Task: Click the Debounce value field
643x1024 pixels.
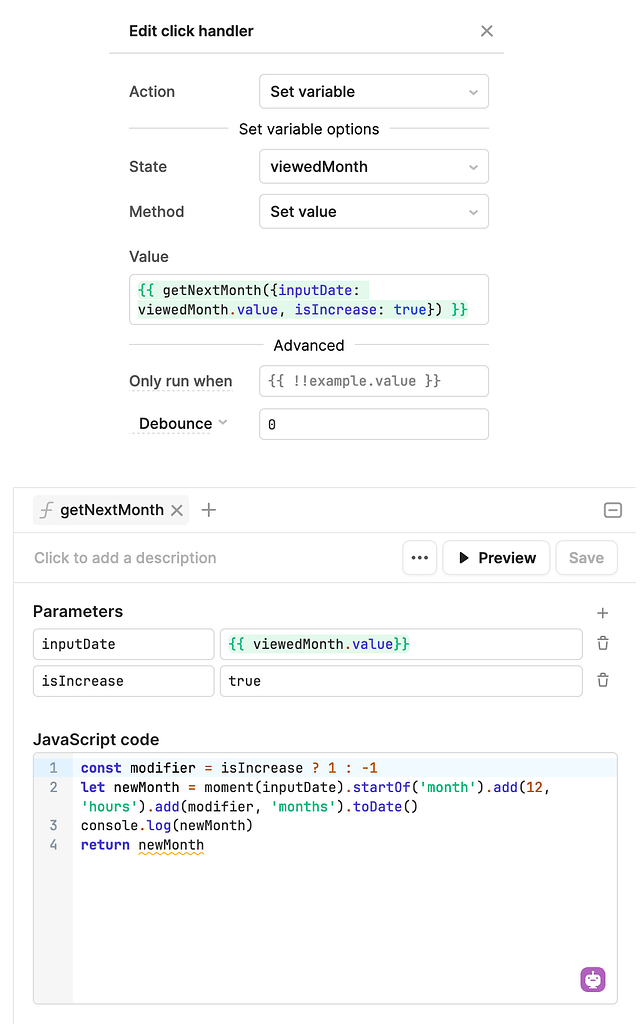Action: click(374, 424)
